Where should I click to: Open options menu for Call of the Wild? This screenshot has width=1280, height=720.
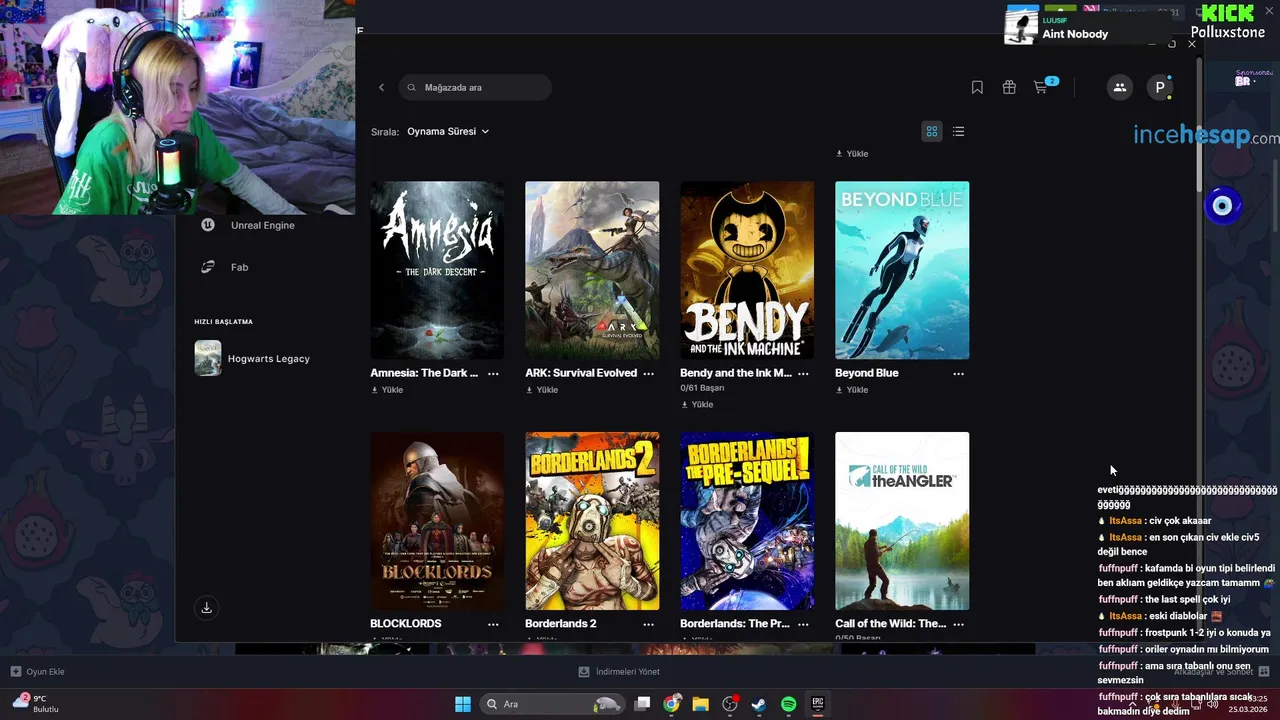point(958,624)
